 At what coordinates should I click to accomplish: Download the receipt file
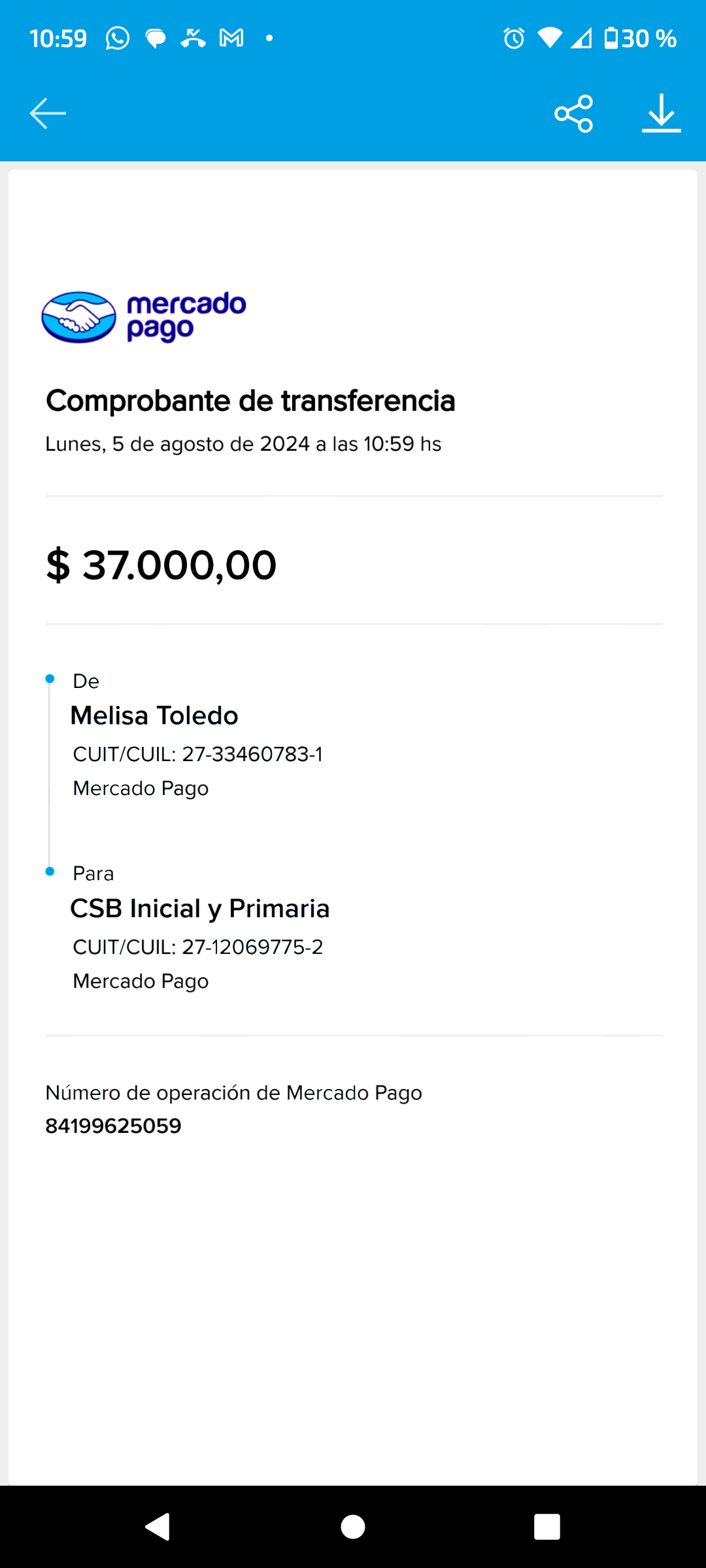click(661, 114)
